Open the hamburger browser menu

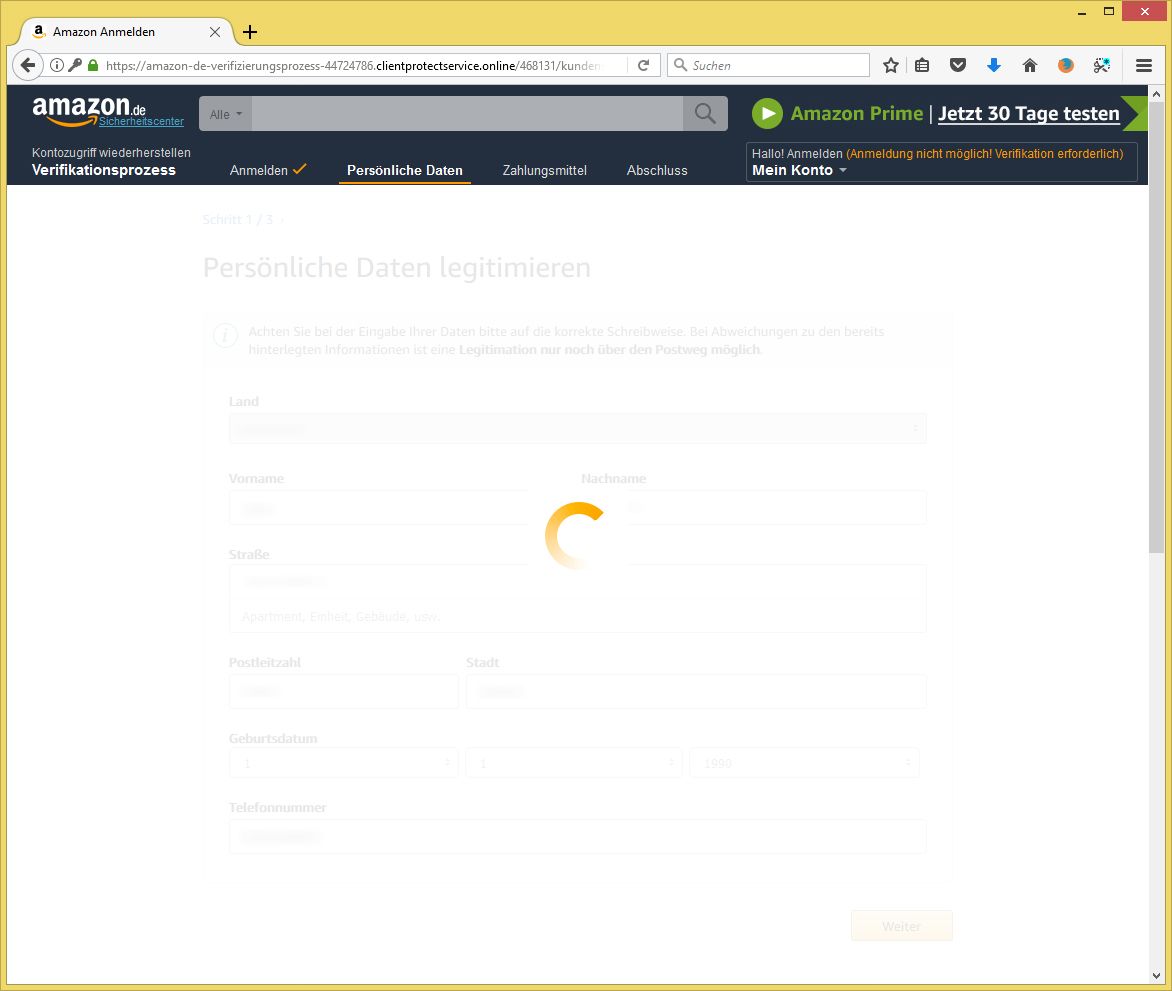1144,65
